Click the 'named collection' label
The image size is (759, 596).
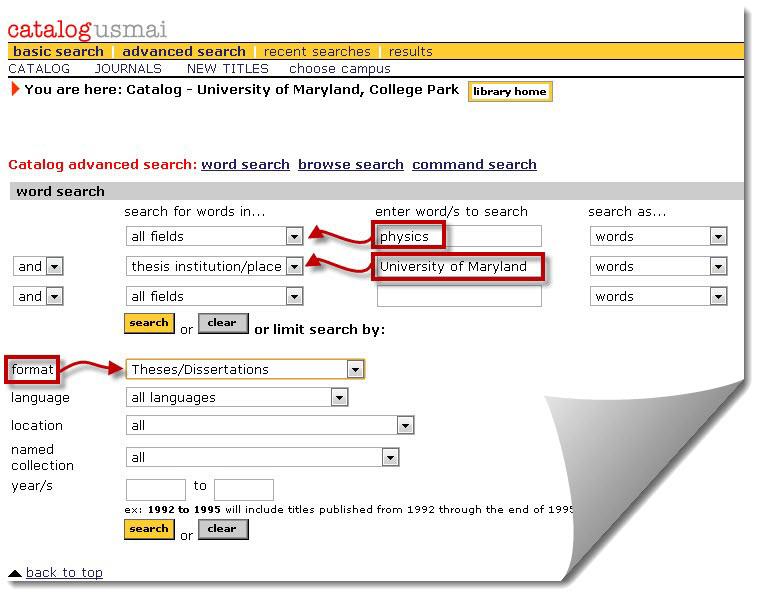(x=43, y=458)
